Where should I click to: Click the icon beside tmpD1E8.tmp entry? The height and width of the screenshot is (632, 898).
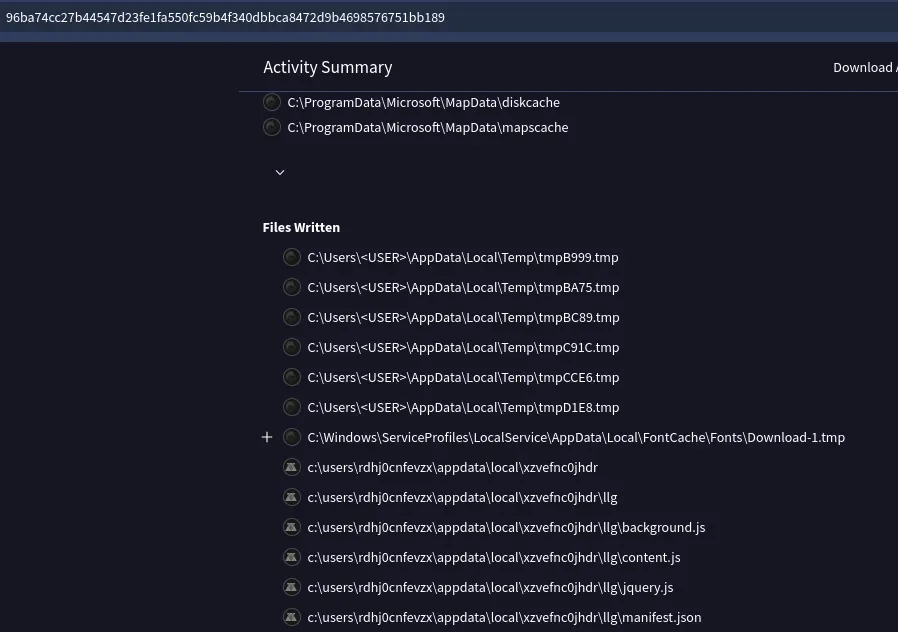291,407
